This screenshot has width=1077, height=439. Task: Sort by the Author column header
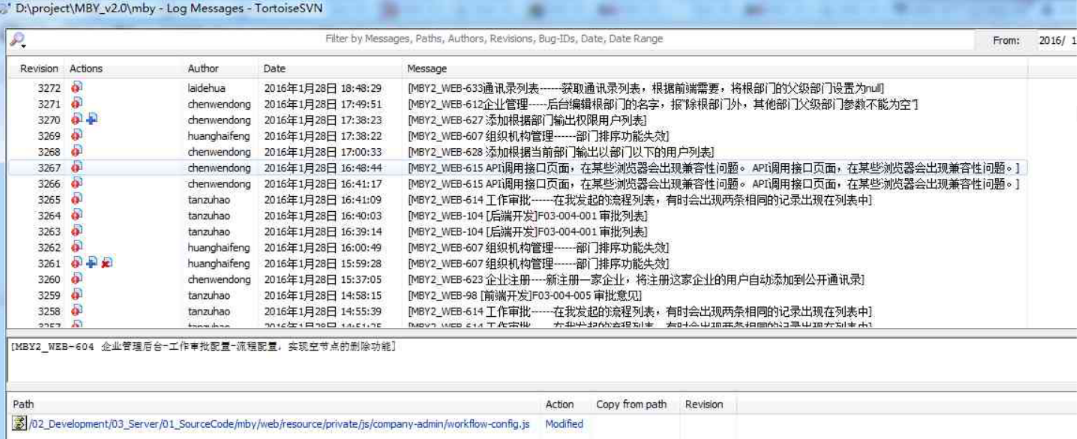[203, 69]
